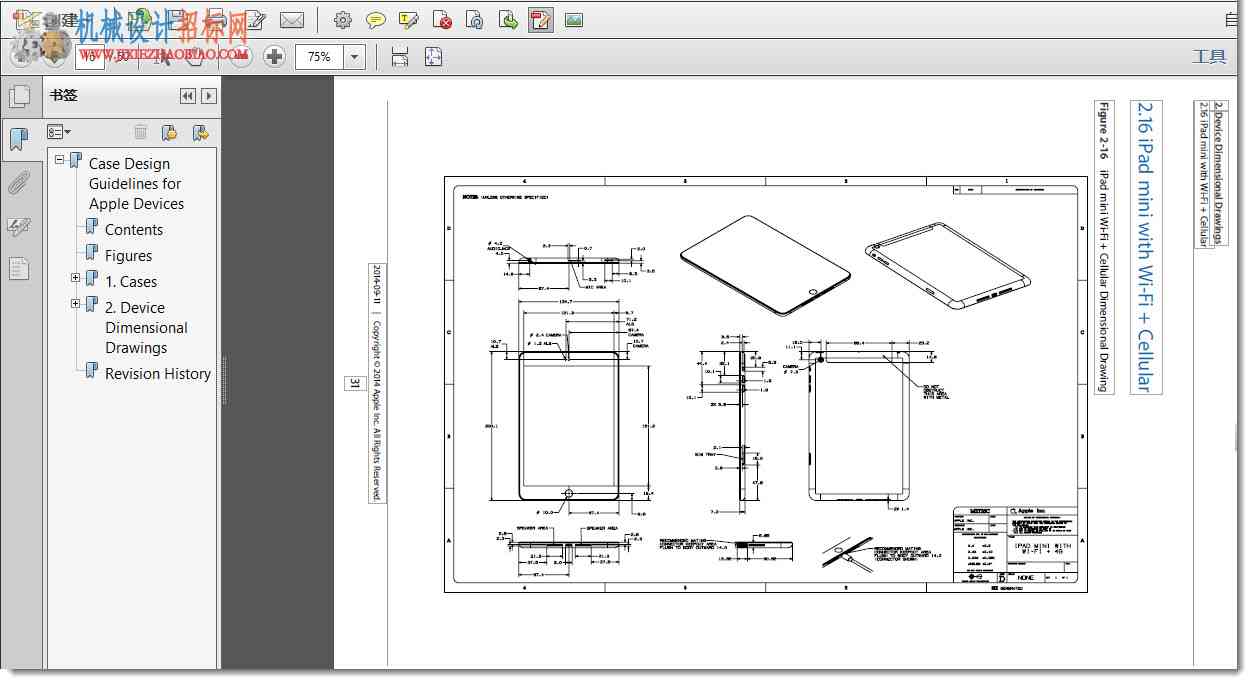Click the iPad mini dimensional drawing page
The width and height of the screenshot is (1252, 684).
pyautogui.click(x=766, y=384)
